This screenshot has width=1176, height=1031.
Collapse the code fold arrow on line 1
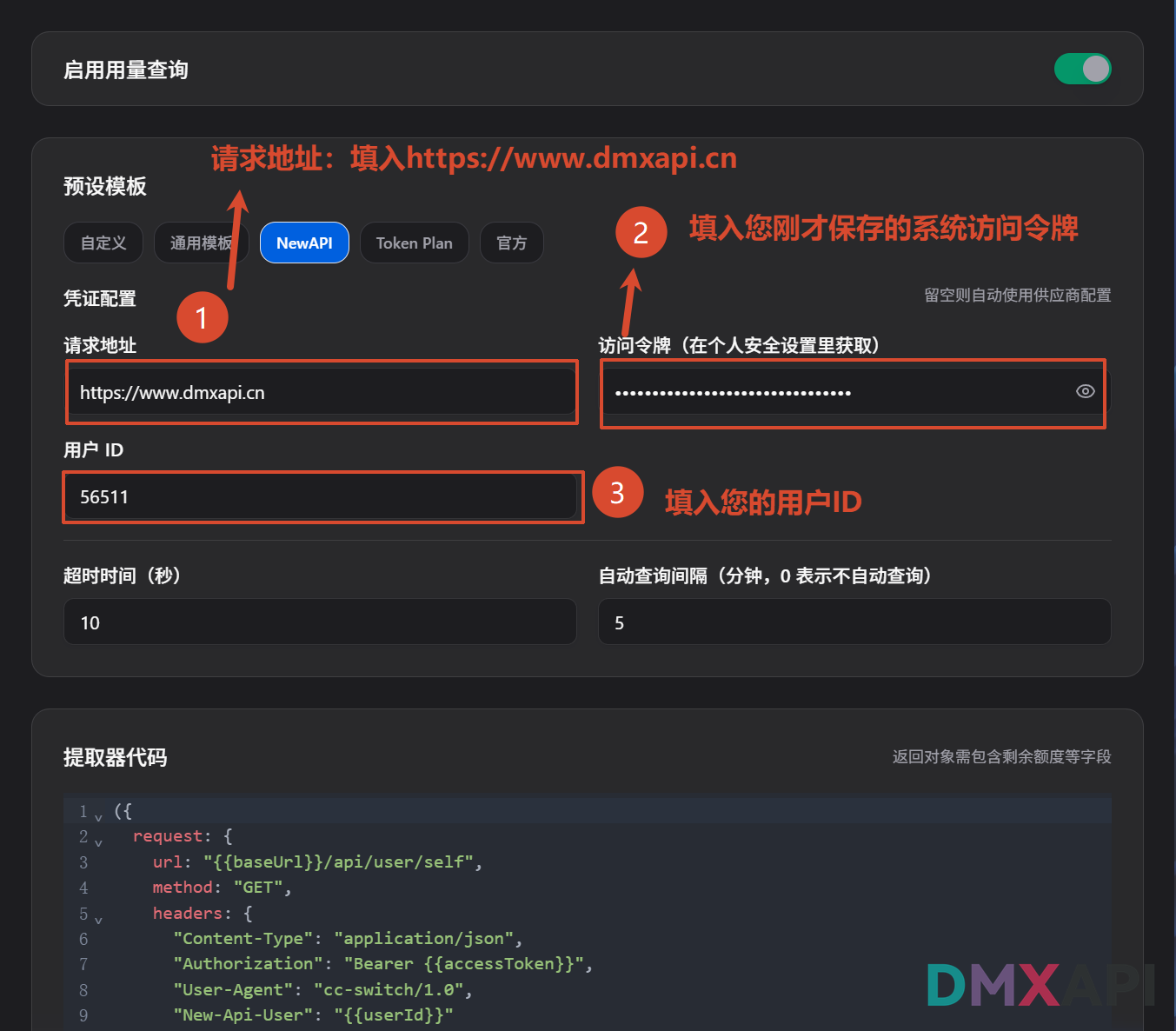98,817
